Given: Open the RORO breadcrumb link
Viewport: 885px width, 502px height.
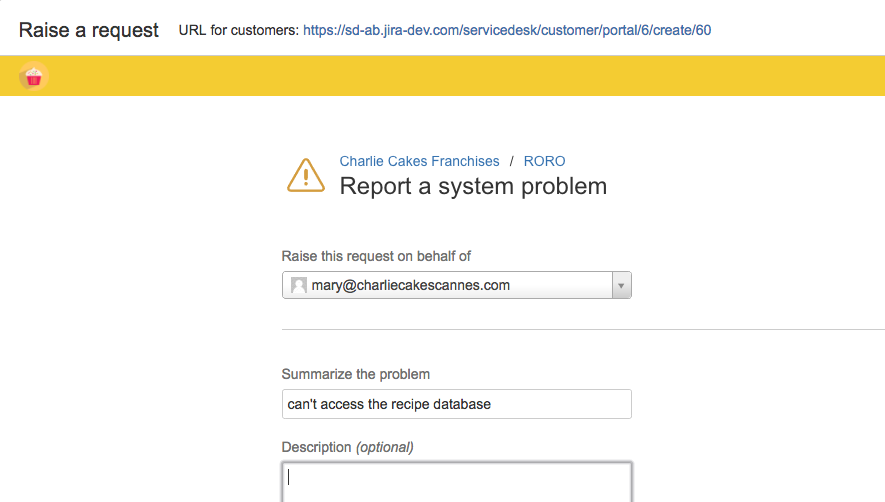Looking at the screenshot, I should 544,161.
